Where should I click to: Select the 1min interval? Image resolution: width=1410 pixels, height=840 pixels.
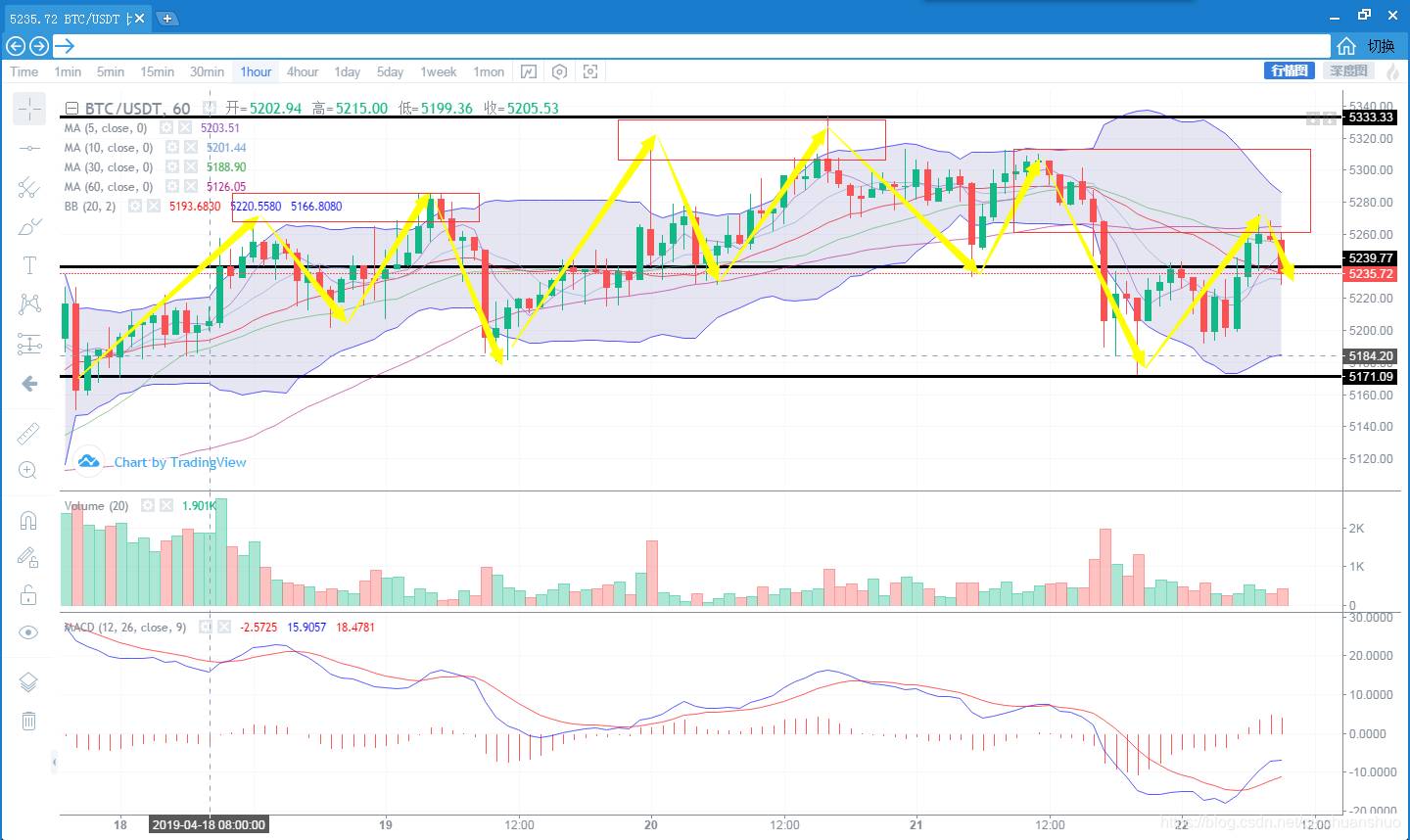[68, 71]
